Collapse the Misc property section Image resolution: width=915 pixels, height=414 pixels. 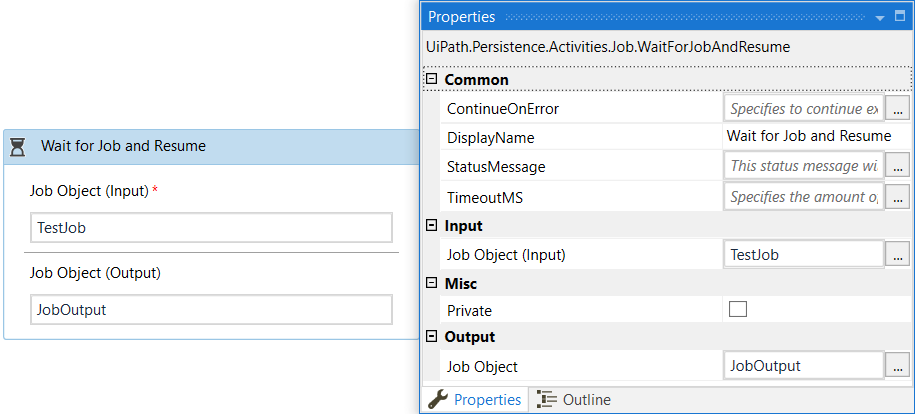(431, 284)
